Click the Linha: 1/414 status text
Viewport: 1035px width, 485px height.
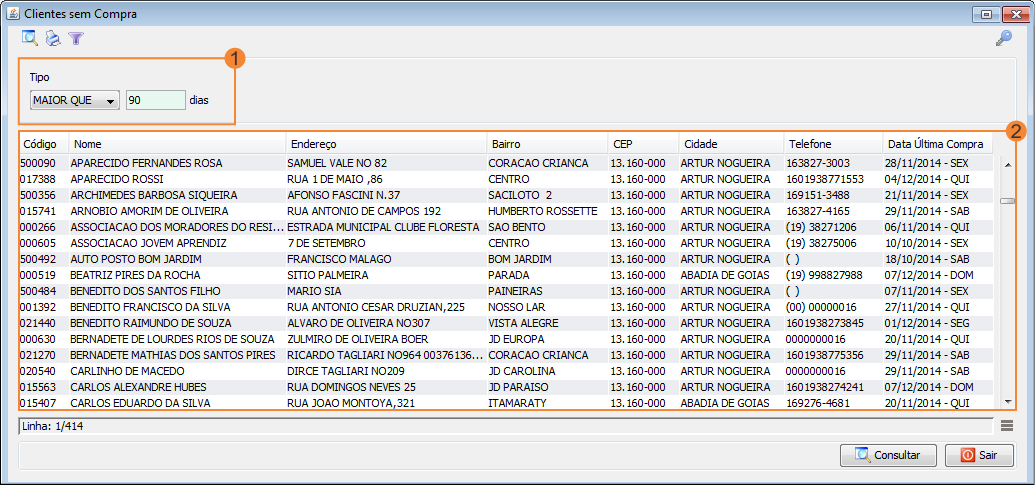53,426
